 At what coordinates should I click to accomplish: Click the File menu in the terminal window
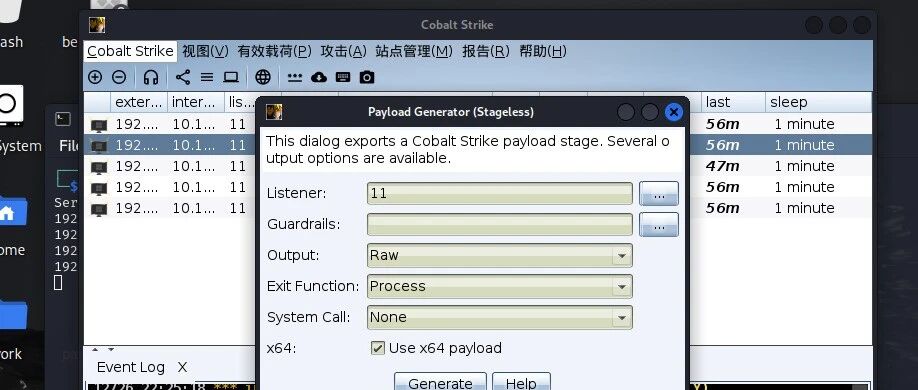click(68, 146)
